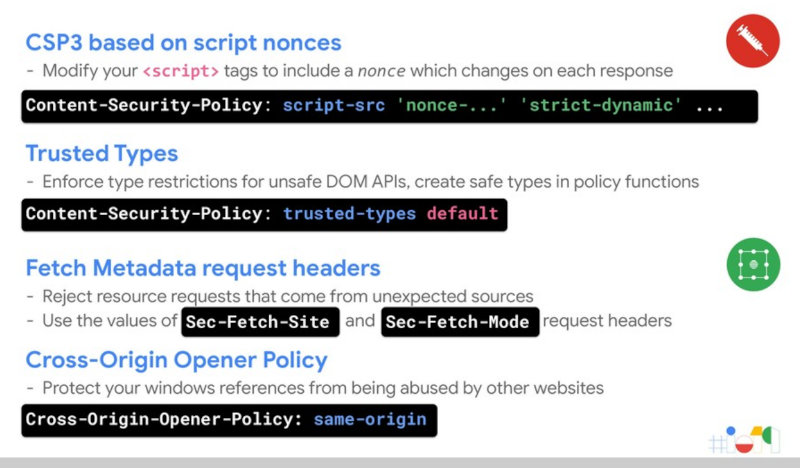
Task: Click the blue 'same-origin' value
Action: (x=369, y=419)
